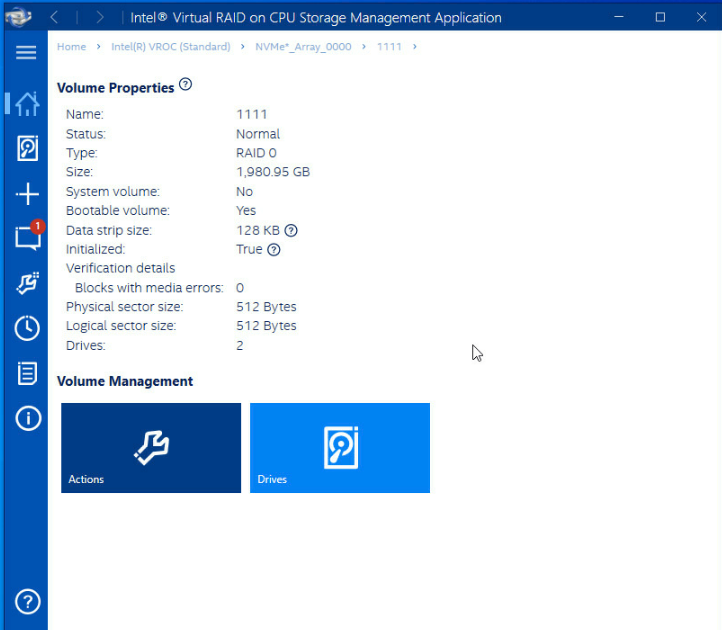
Task: Navigate back with the left arrow
Action: tap(54, 18)
